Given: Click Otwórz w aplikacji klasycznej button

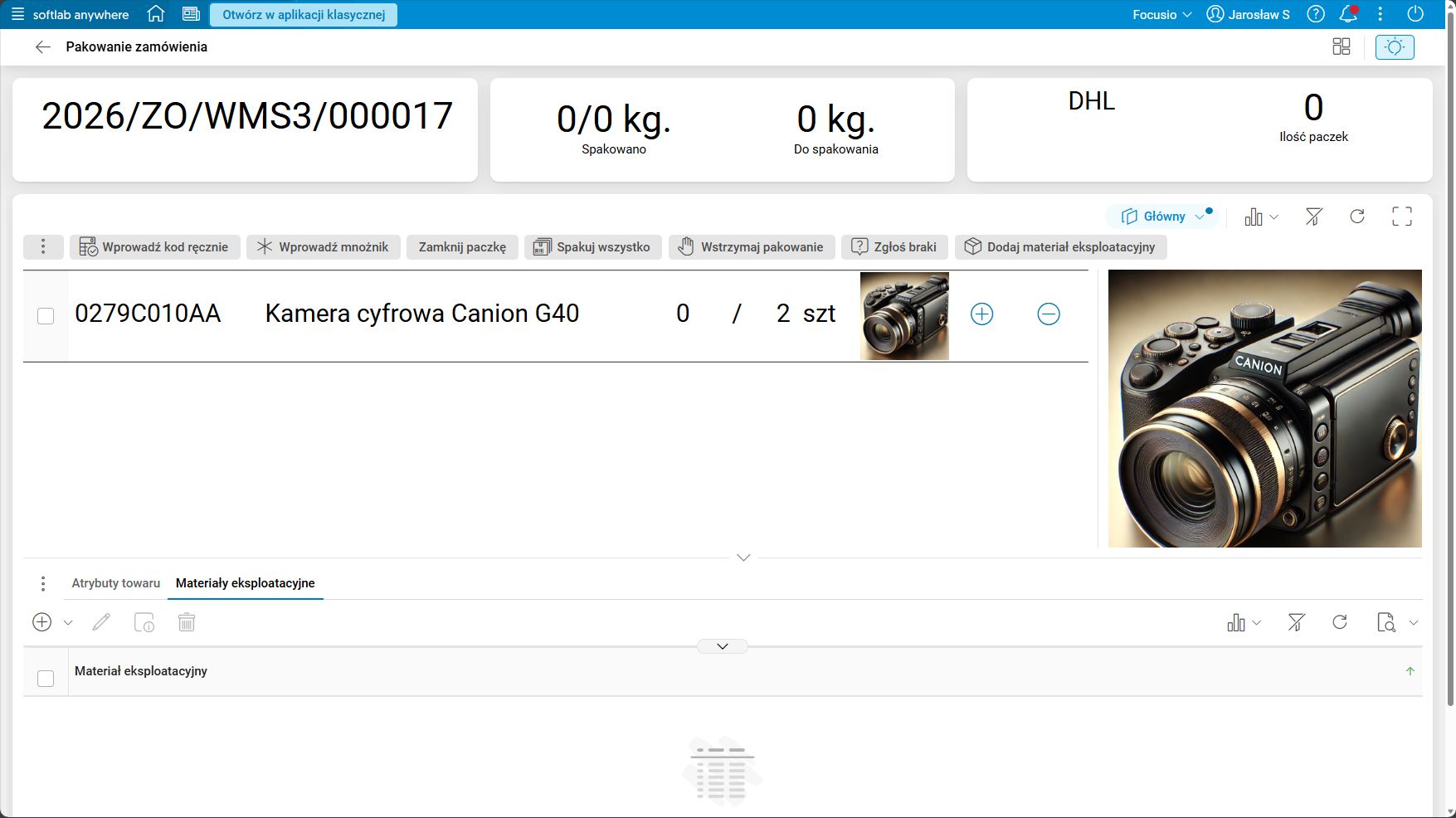Looking at the screenshot, I should tap(304, 14).
